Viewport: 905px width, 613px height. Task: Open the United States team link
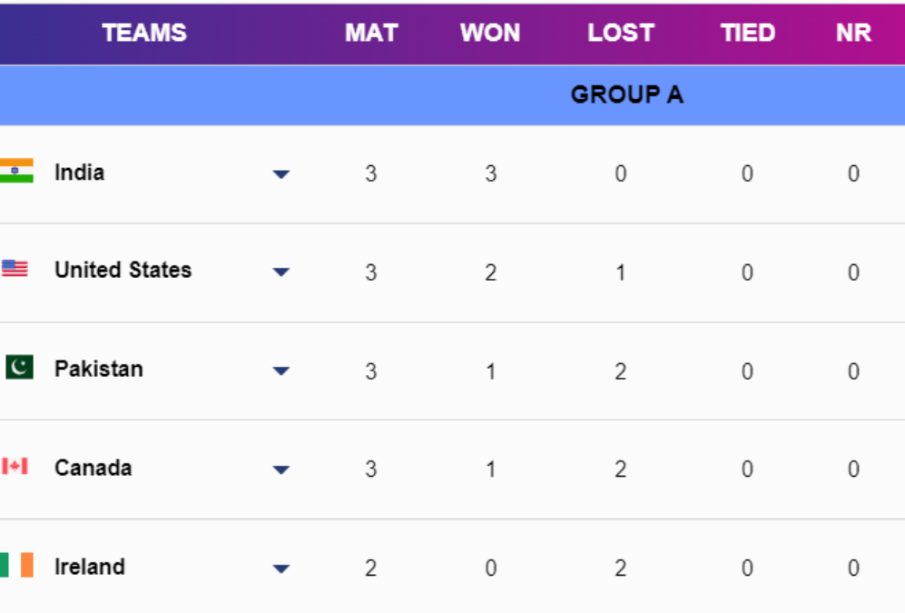(123, 270)
